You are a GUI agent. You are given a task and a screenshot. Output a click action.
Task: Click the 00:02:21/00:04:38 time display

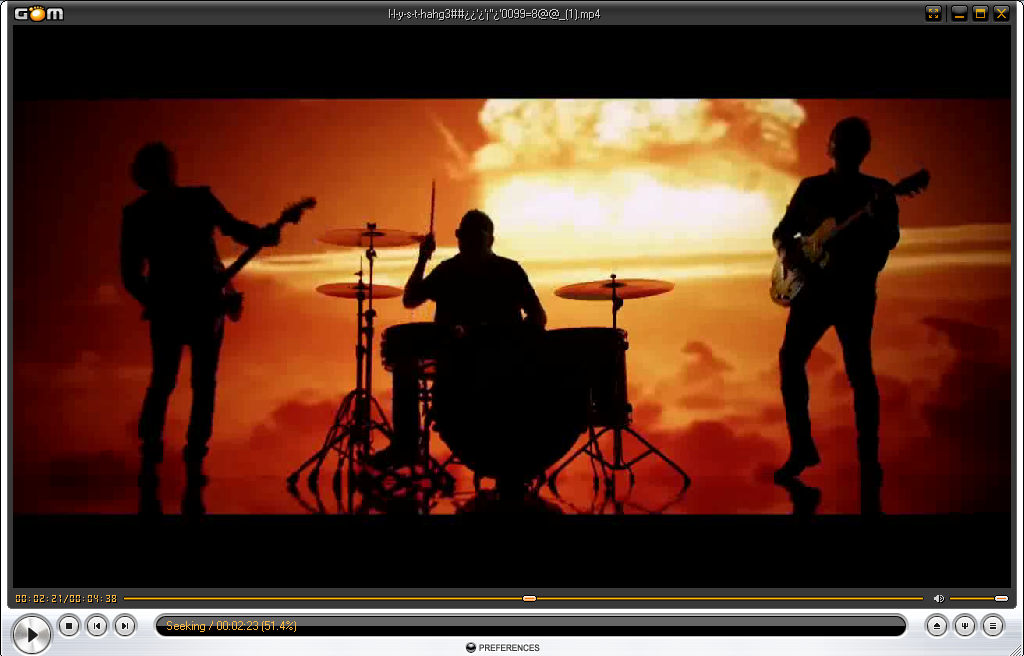point(66,599)
